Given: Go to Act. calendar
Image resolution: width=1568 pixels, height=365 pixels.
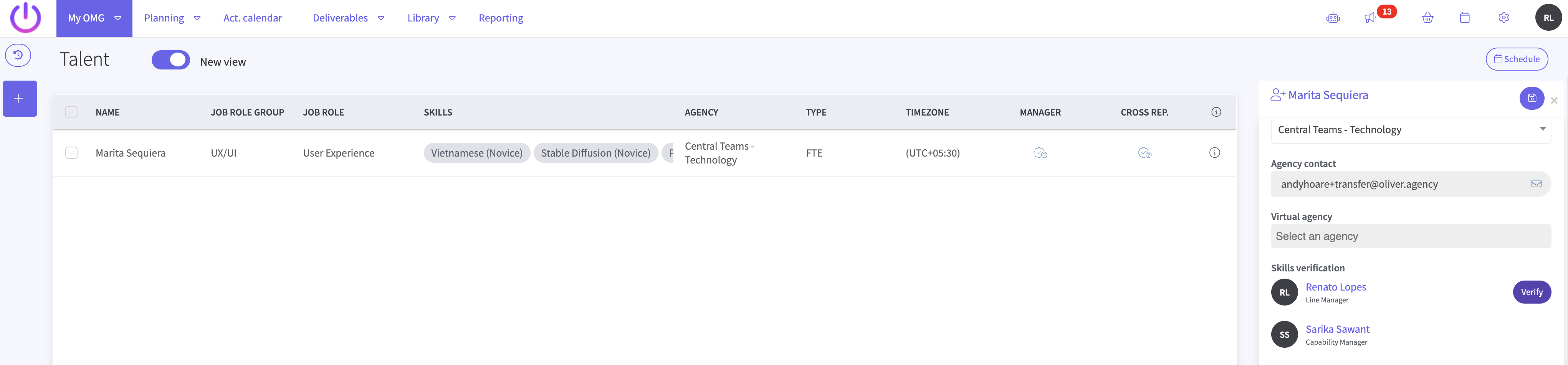Looking at the screenshot, I should click(x=253, y=18).
